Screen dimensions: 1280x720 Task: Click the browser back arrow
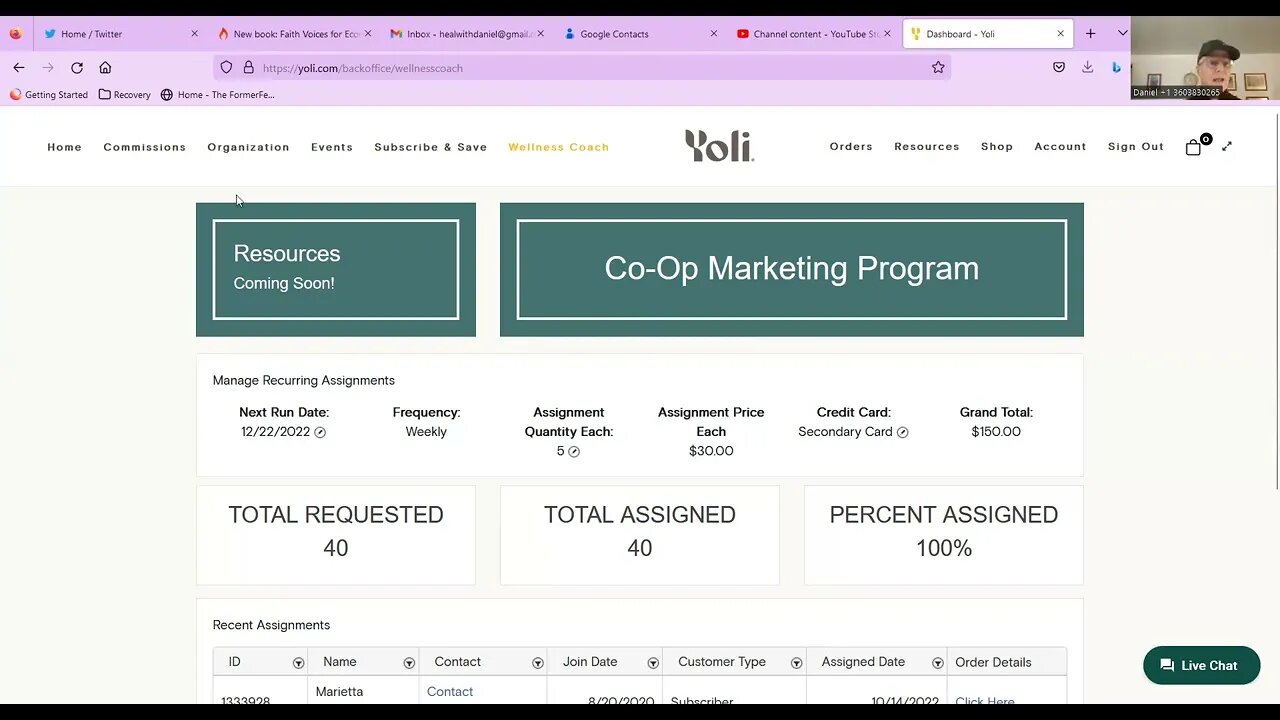click(19, 67)
